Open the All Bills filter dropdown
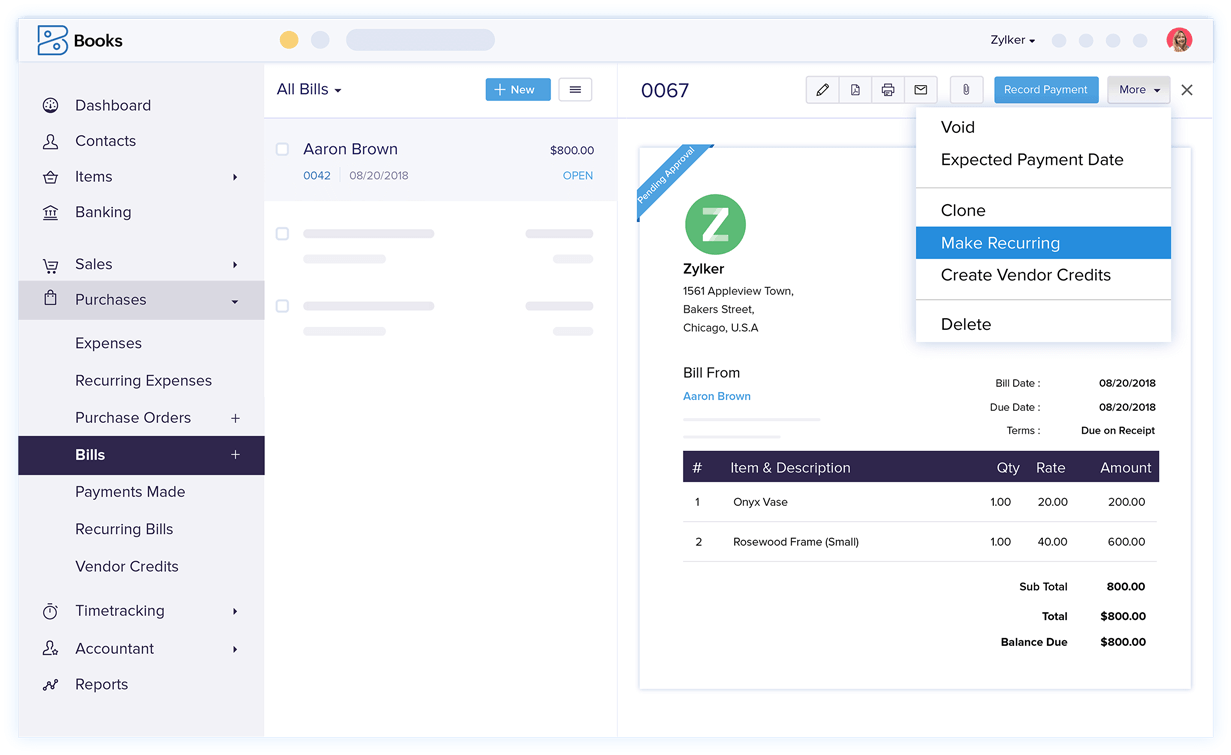Screen dimensions: 1231x755 309,90
